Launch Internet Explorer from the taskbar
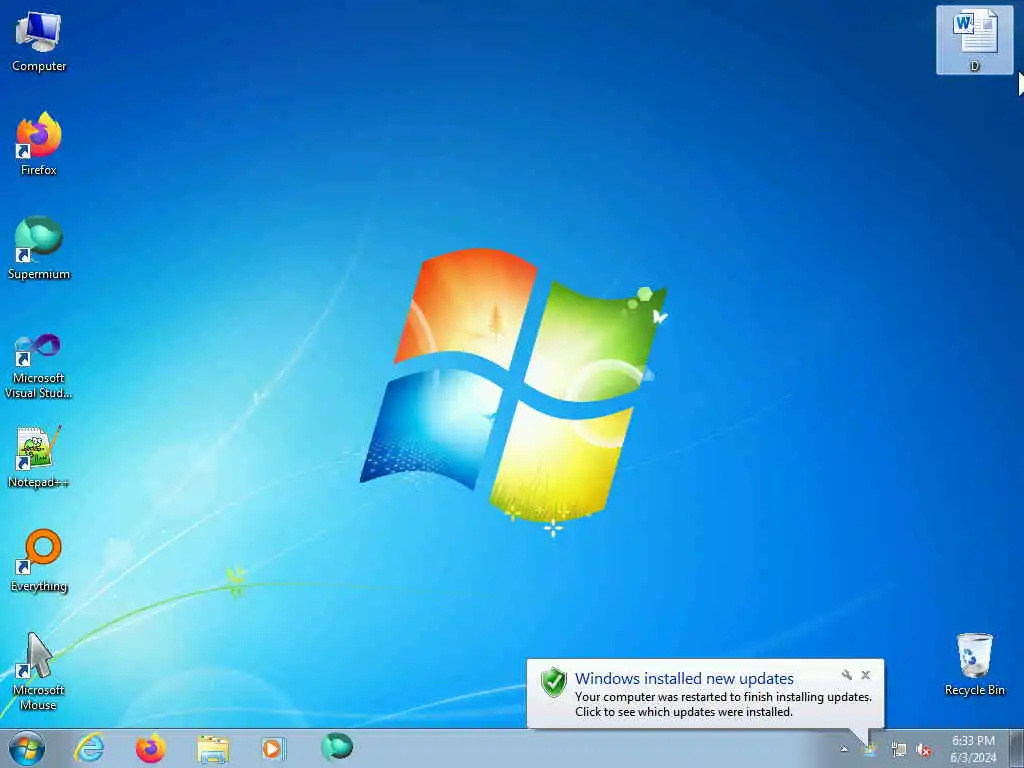The width and height of the screenshot is (1024, 768). click(89, 748)
